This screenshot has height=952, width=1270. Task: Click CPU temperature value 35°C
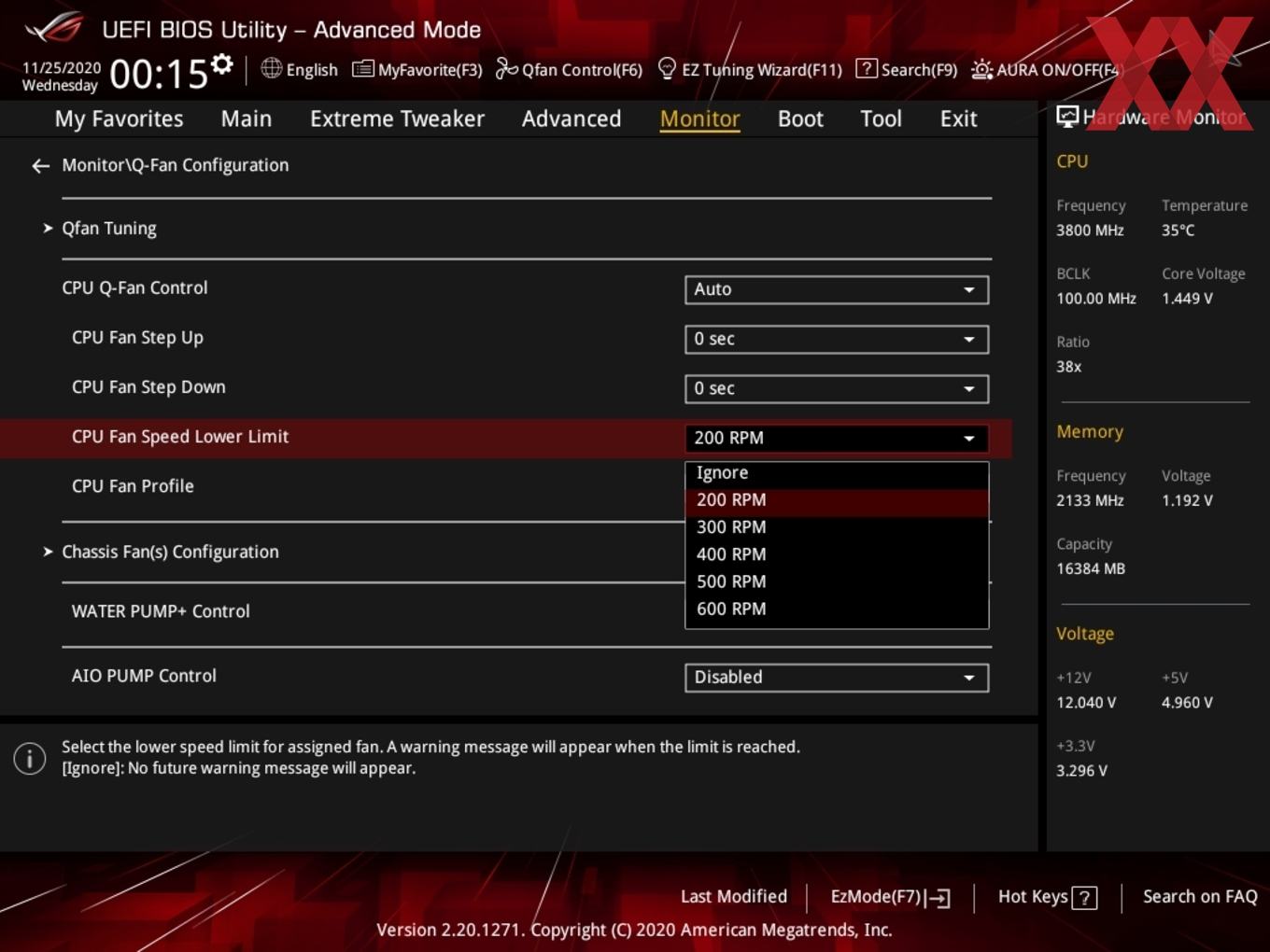click(x=1178, y=231)
